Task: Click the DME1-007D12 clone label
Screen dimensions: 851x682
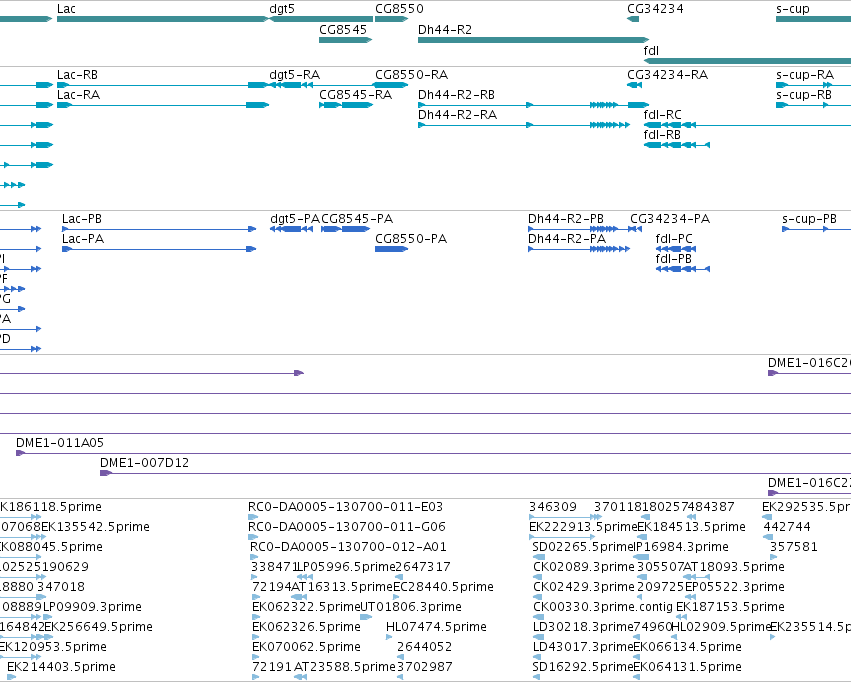Action: pyautogui.click(x=144, y=463)
